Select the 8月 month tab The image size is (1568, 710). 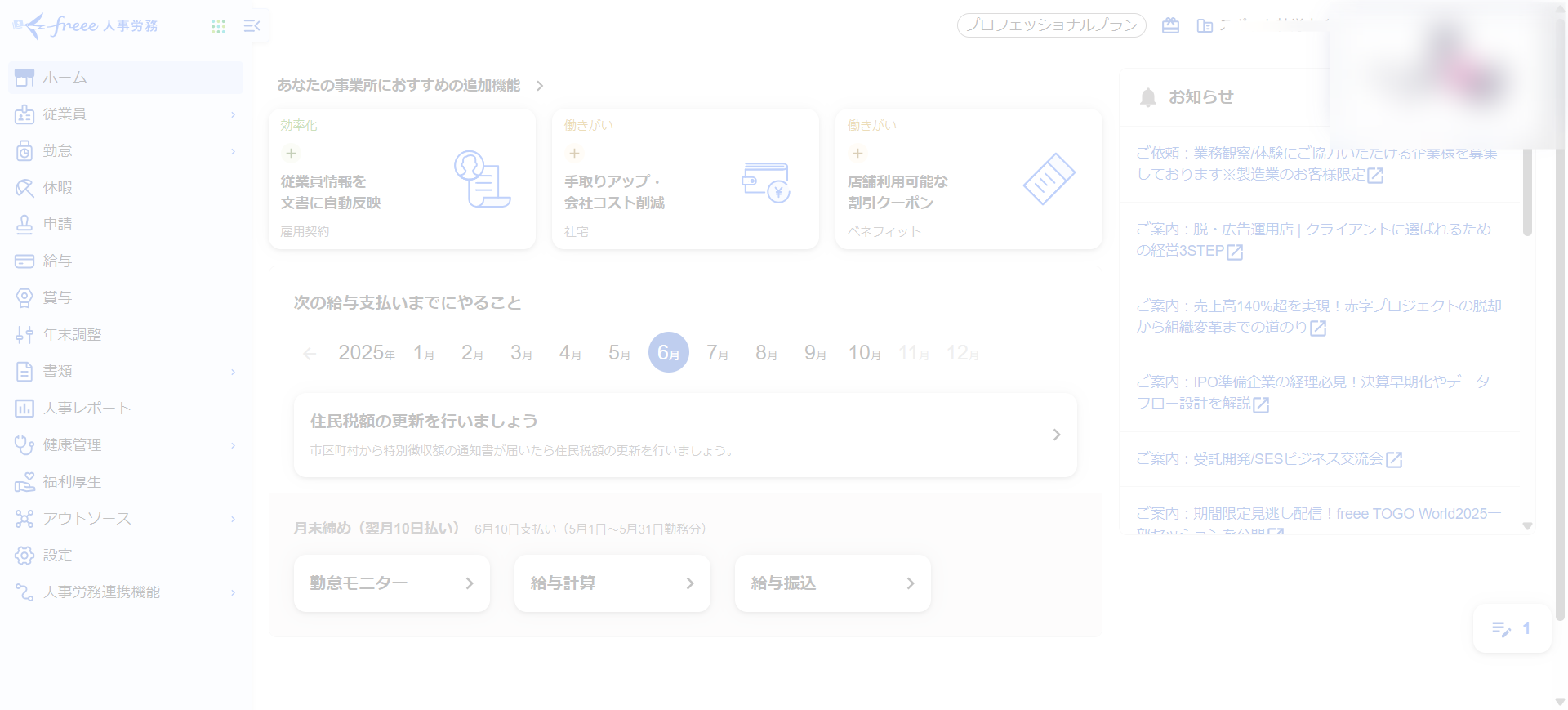pyautogui.click(x=767, y=353)
